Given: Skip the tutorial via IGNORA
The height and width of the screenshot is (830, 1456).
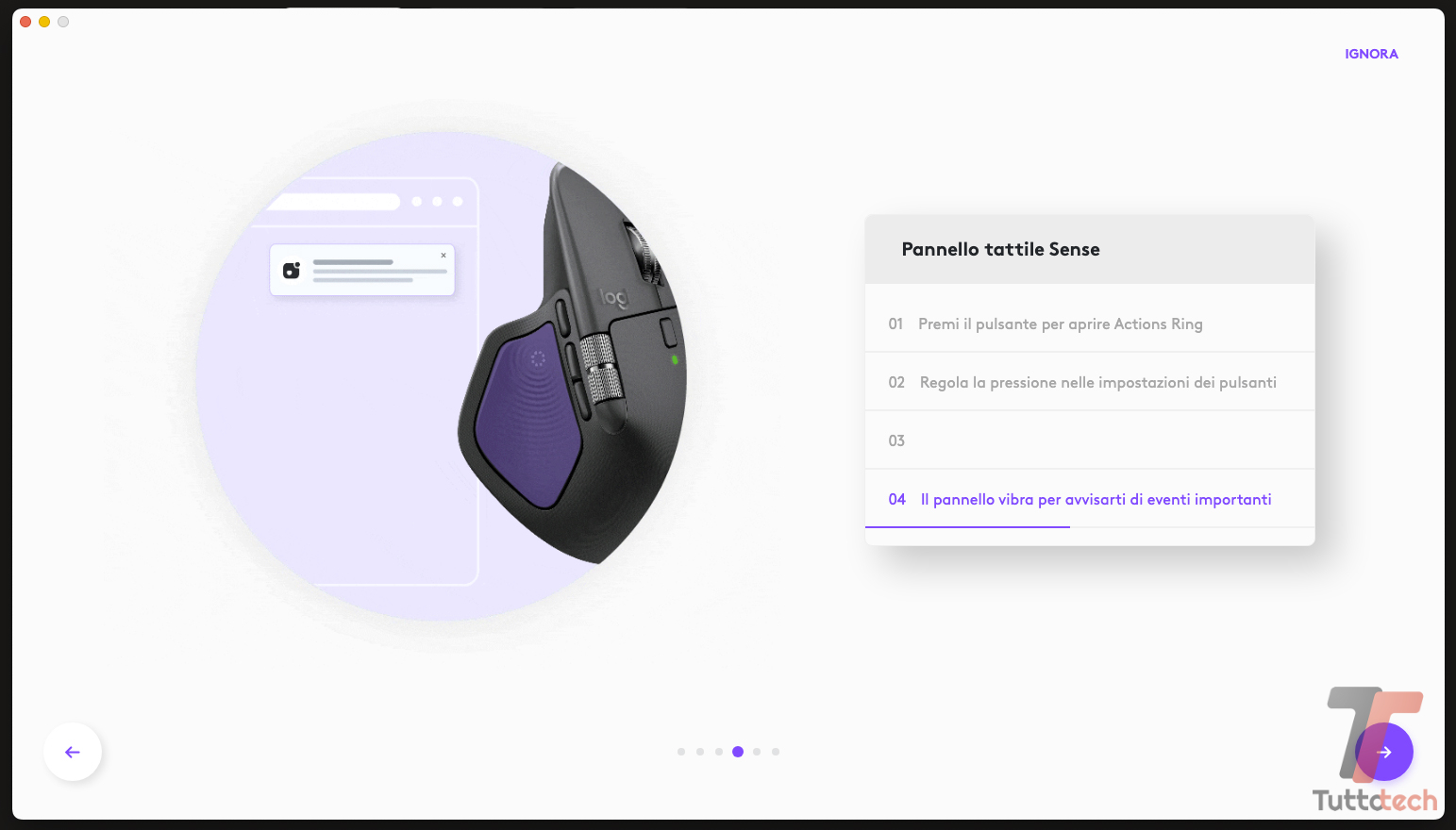Looking at the screenshot, I should (1371, 54).
